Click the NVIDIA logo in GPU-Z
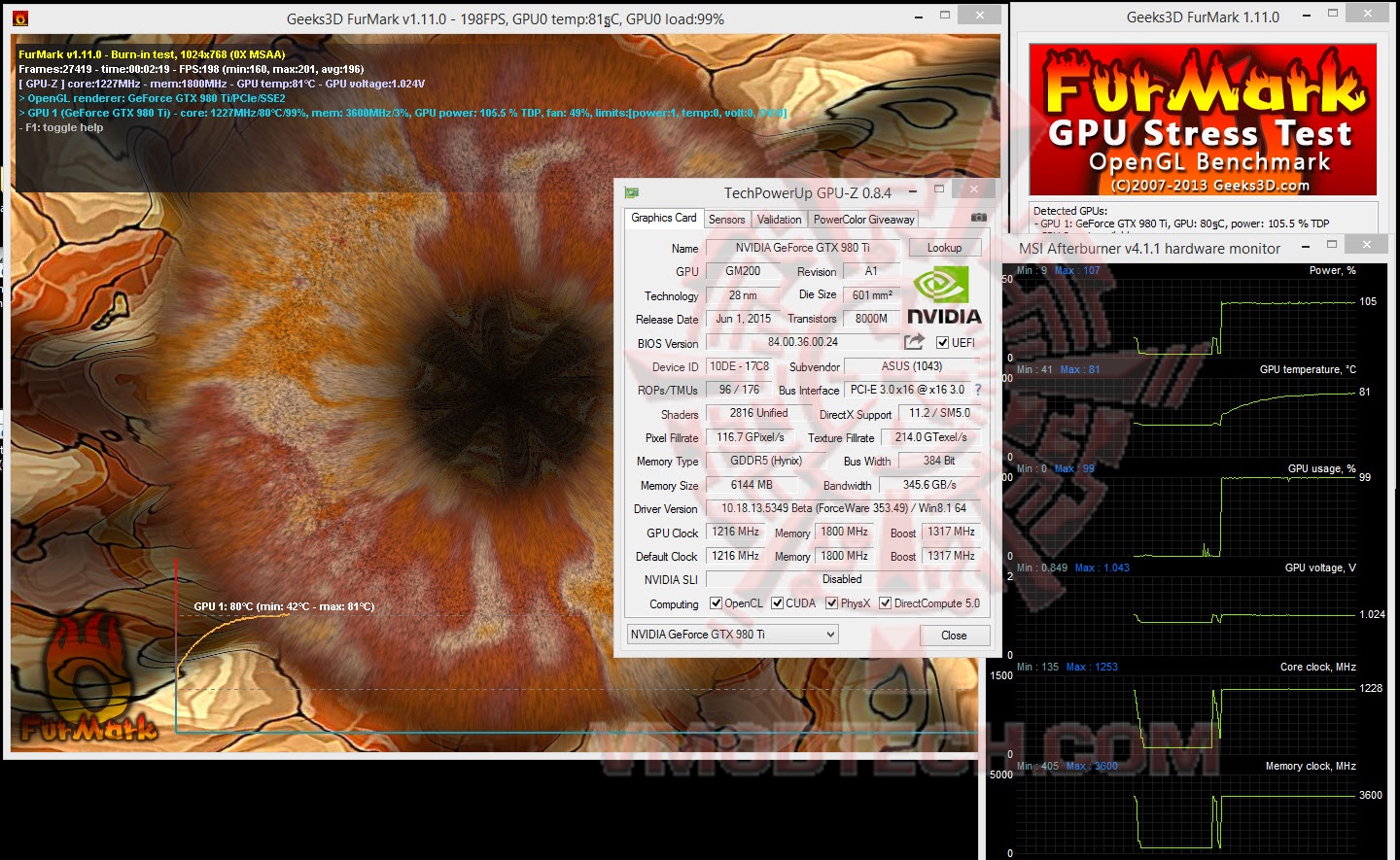 [944, 295]
